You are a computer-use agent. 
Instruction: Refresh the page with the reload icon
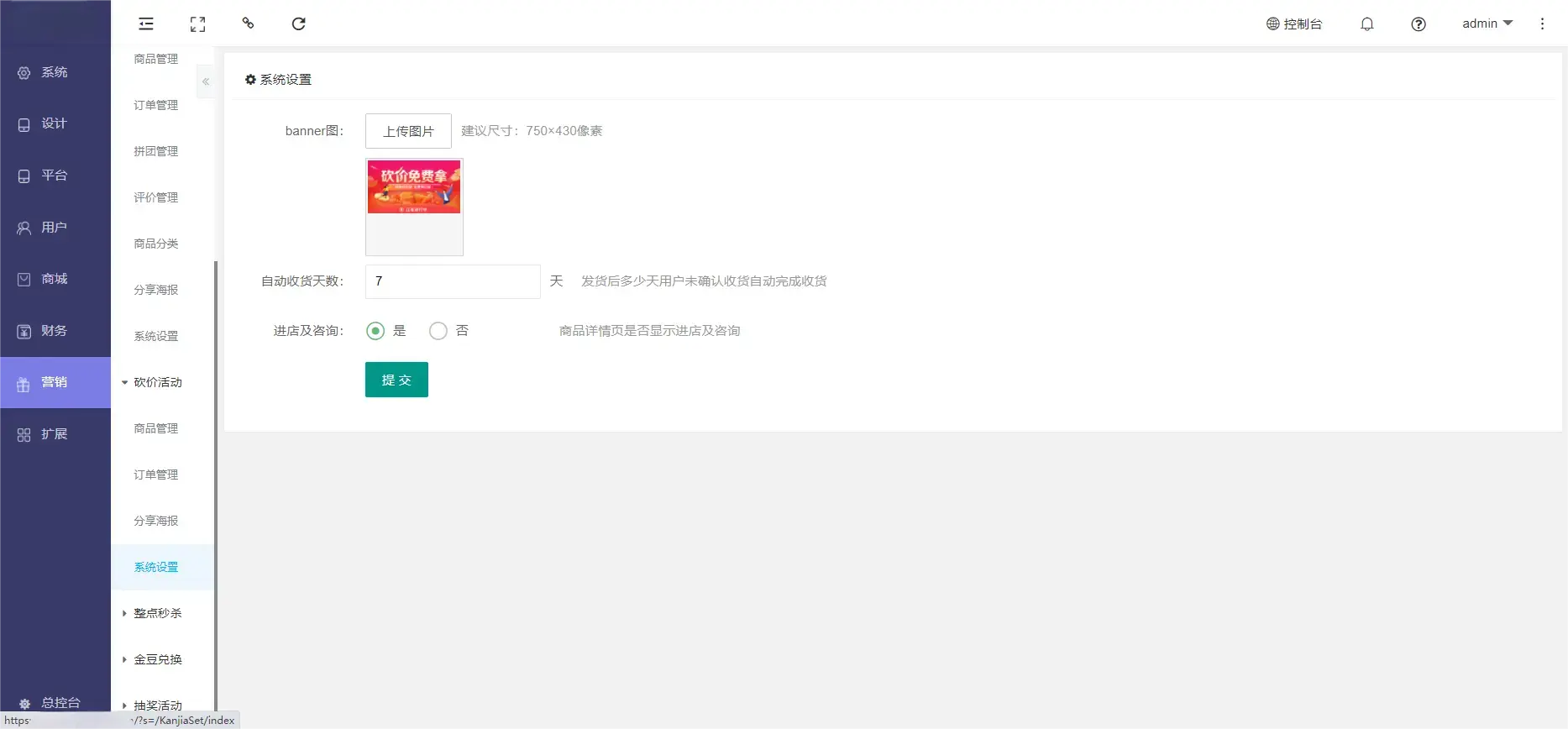coord(298,24)
